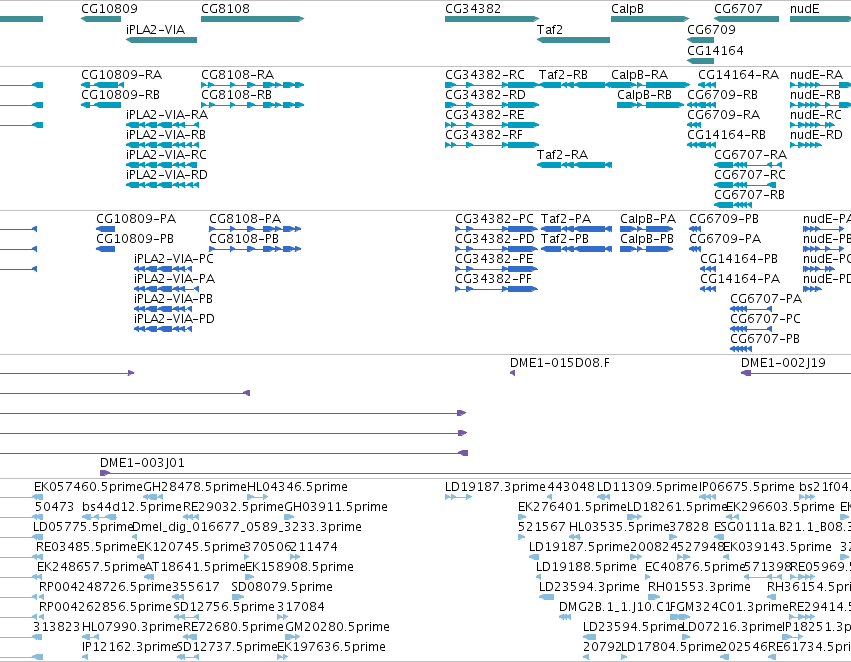The width and height of the screenshot is (851, 662).
Task: Click transcript CalpB-RA
Action: pyautogui.click(x=639, y=74)
